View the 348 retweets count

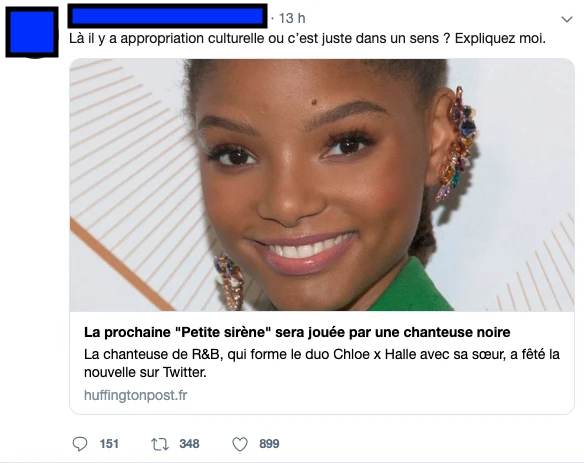[x=189, y=444]
